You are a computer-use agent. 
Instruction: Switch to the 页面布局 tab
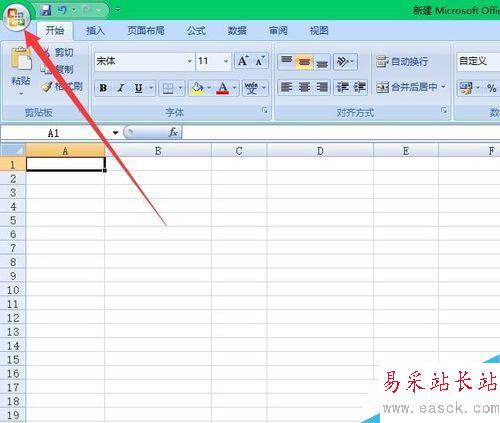coord(146,31)
